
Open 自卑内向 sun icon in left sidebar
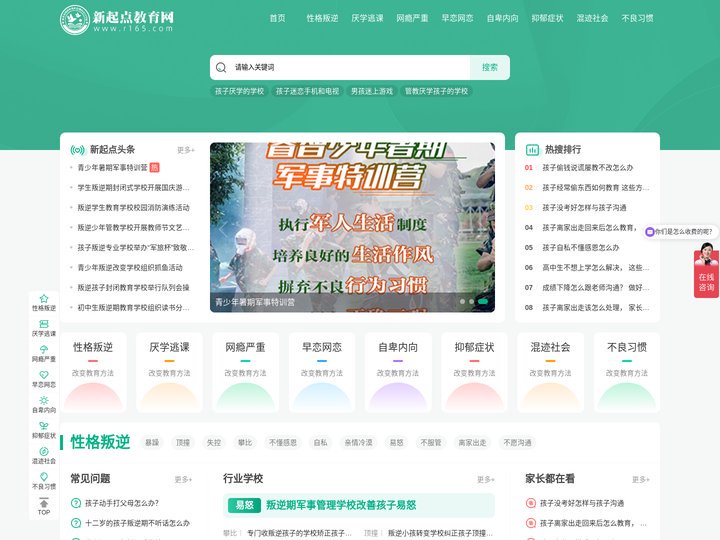coord(44,400)
